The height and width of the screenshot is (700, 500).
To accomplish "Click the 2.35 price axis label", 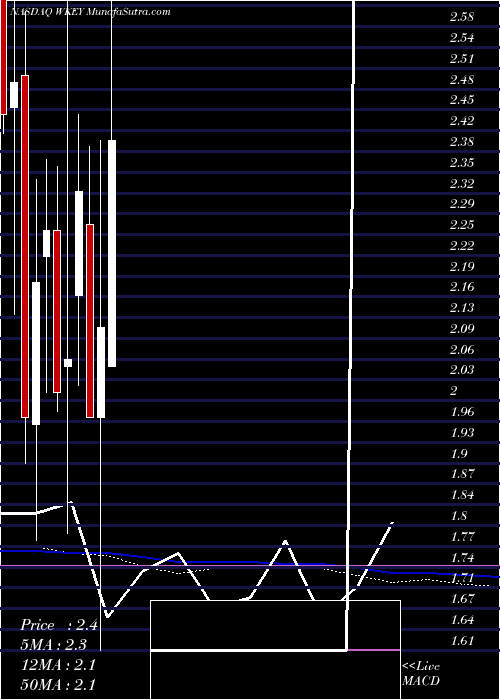I will 462,162.
